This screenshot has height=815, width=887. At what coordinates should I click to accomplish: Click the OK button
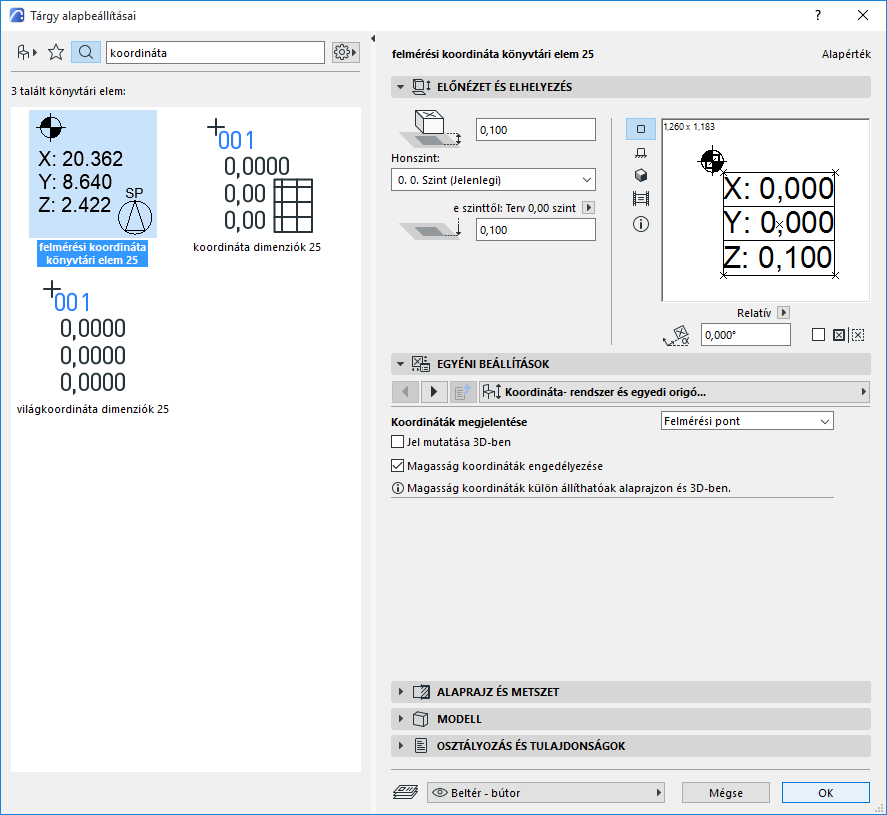[x=825, y=792]
